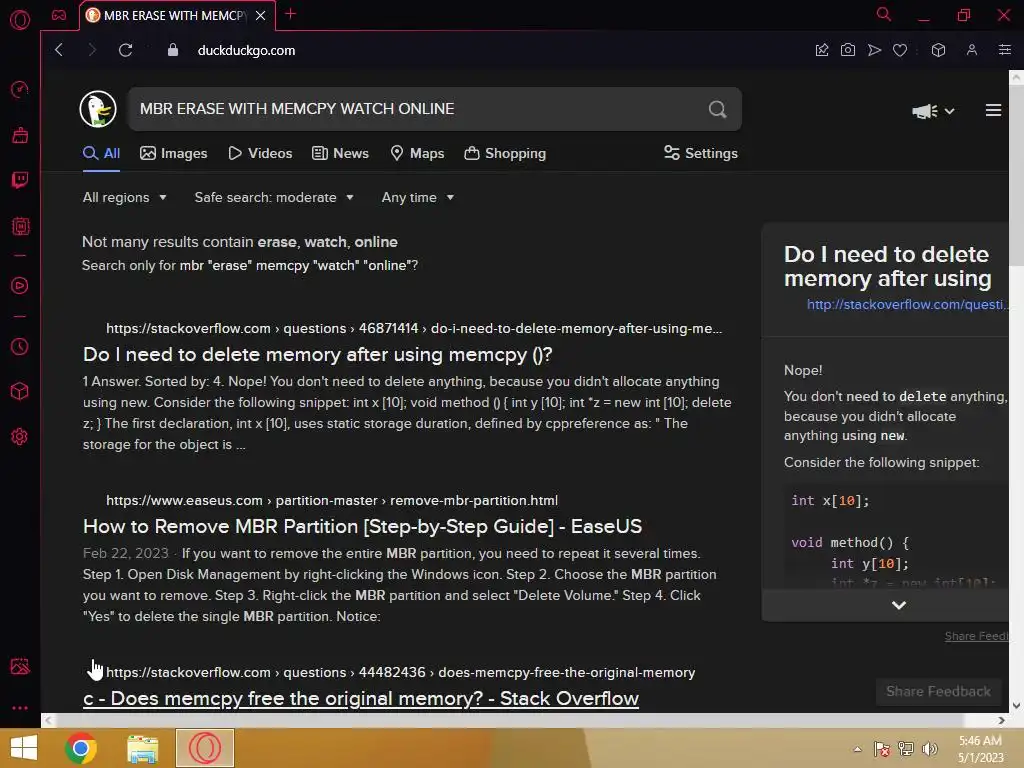Open the extensions cube toolbar icon
1024x768 pixels.
pyautogui.click(x=938, y=50)
